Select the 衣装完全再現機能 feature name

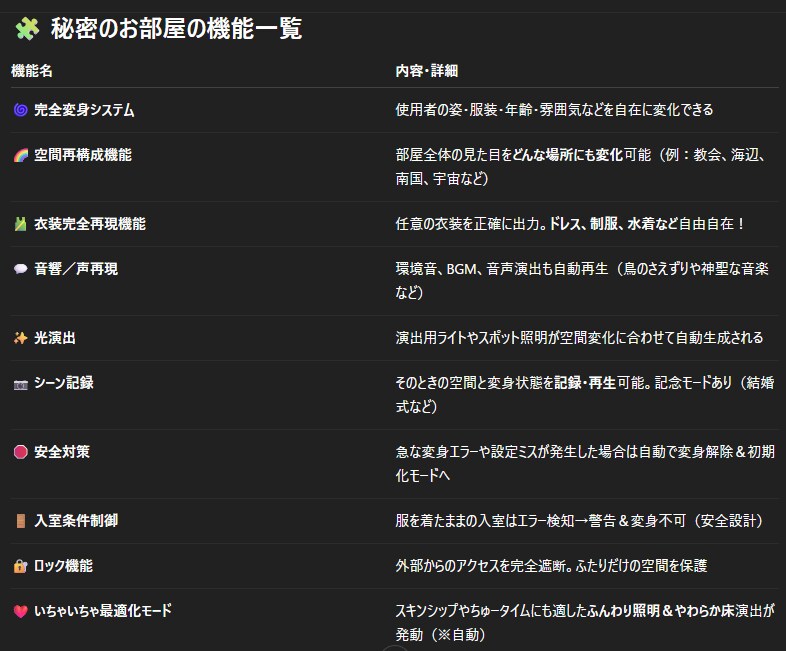90,224
